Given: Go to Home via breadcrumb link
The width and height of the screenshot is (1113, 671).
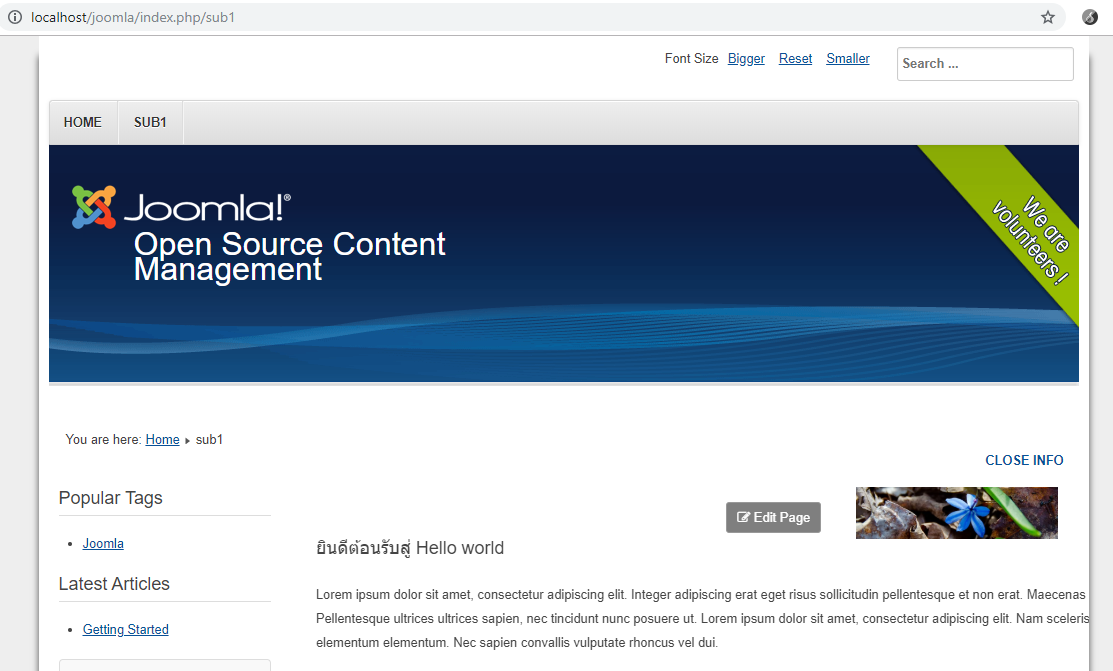Looking at the screenshot, I should pyautogui.click(x=162, y=440).
